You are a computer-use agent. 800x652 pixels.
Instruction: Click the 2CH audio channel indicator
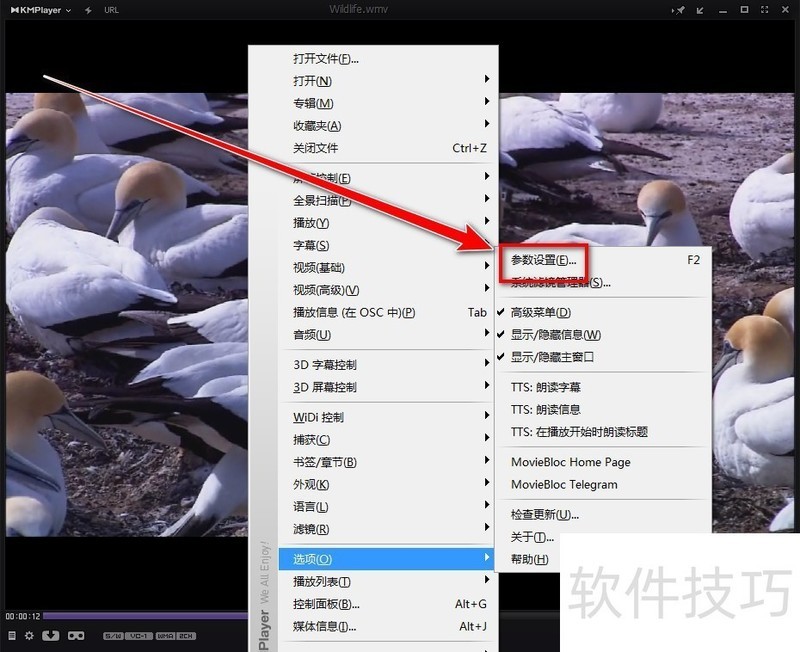(x=186, y=635)
